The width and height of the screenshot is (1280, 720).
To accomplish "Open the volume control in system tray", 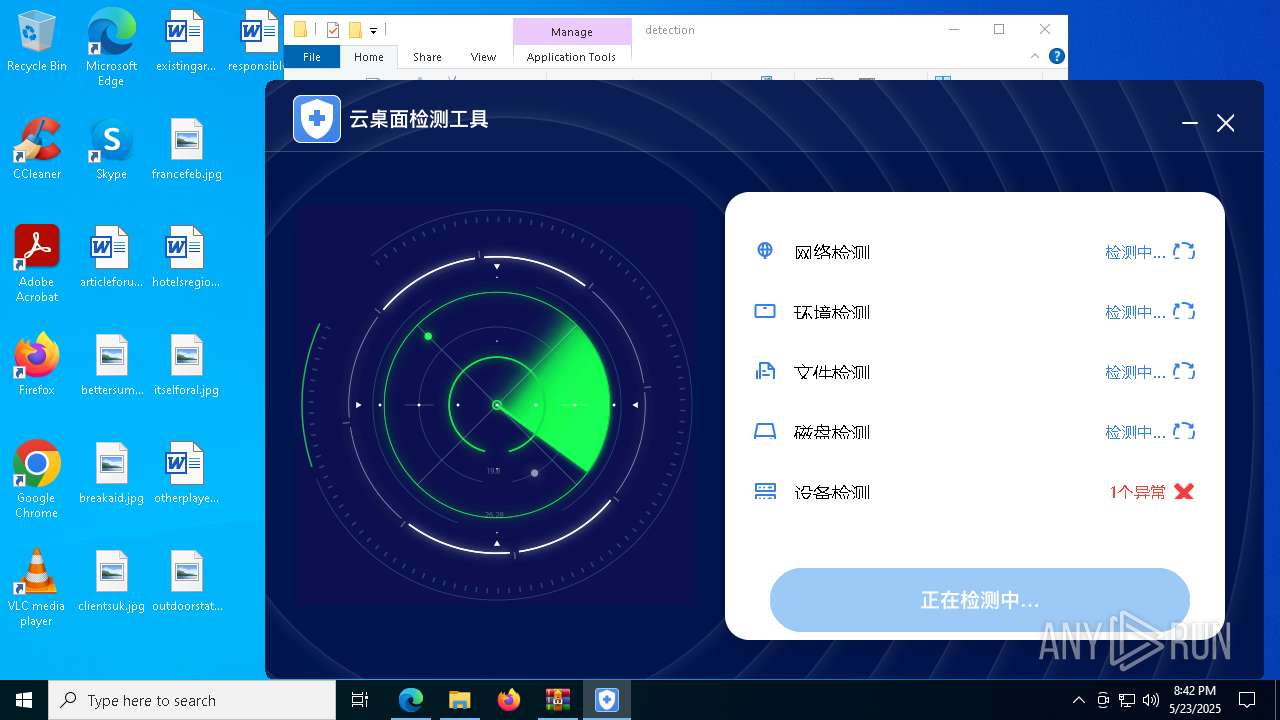I will click(x=1151, y=700).
